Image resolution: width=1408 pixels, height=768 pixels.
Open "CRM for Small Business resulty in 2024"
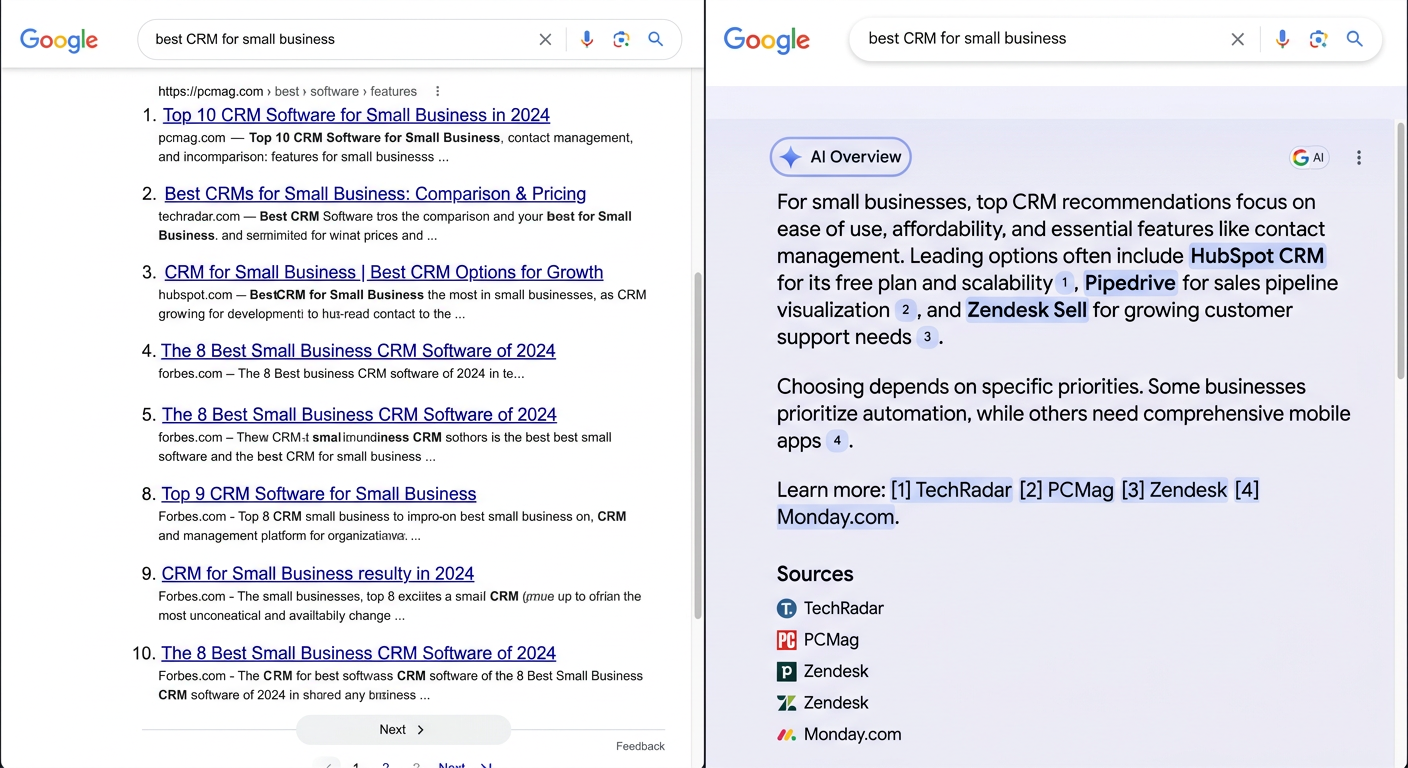pyautogui.click(x=318, y=574)
